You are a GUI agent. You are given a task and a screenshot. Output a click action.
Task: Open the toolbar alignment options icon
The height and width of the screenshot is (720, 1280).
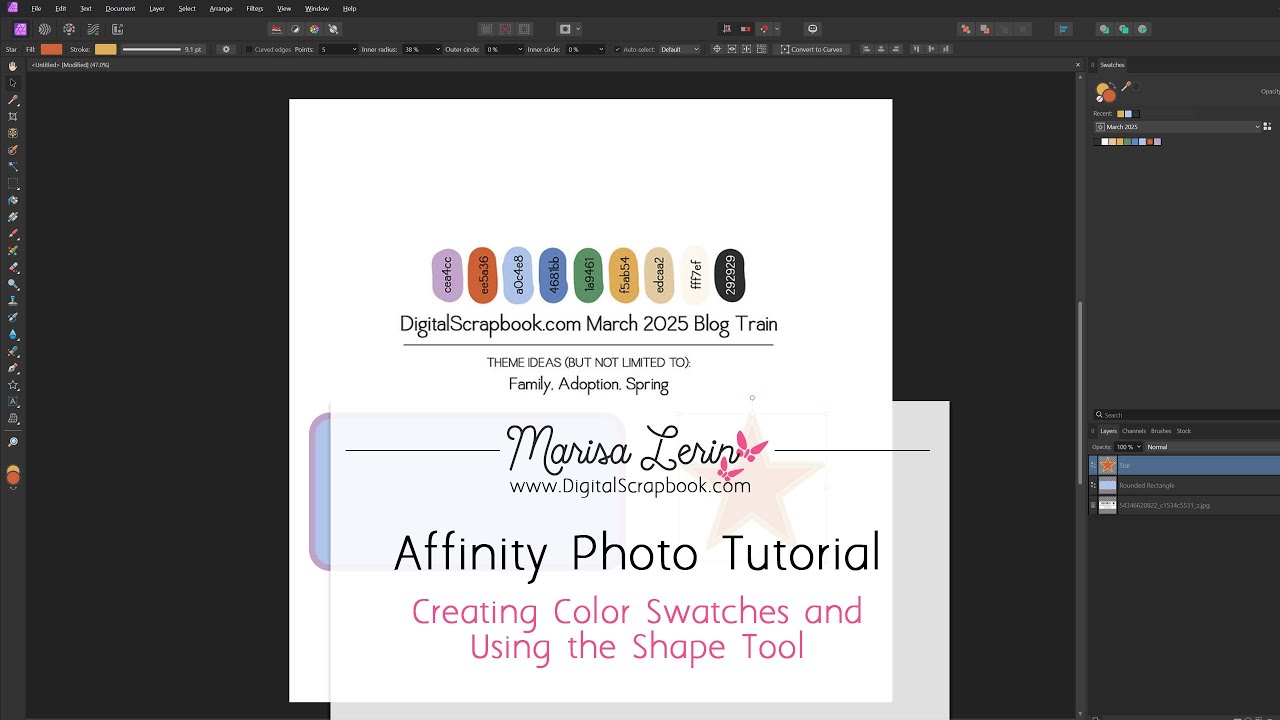(1064, 29)
